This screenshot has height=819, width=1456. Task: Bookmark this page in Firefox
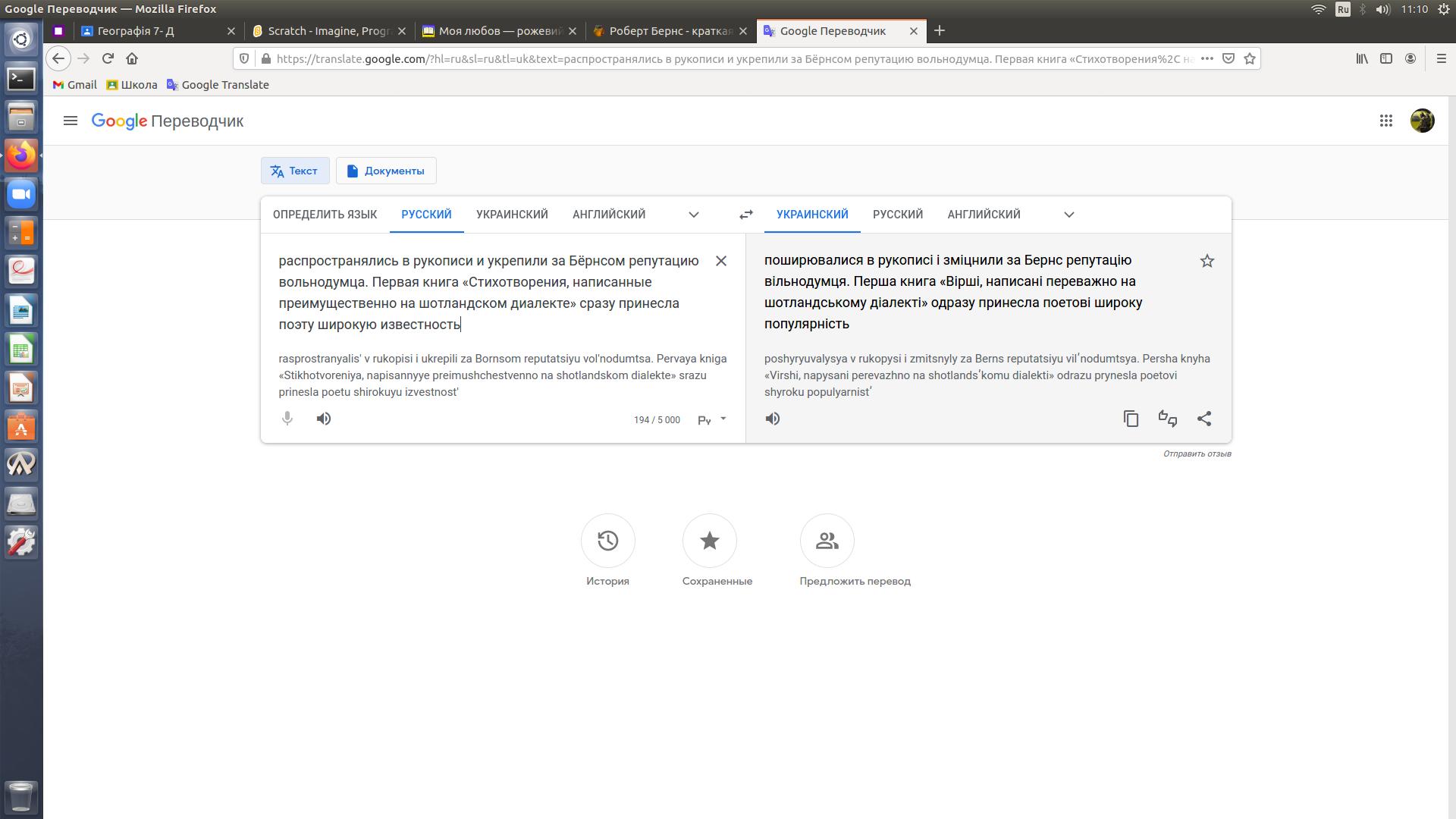1250,58
